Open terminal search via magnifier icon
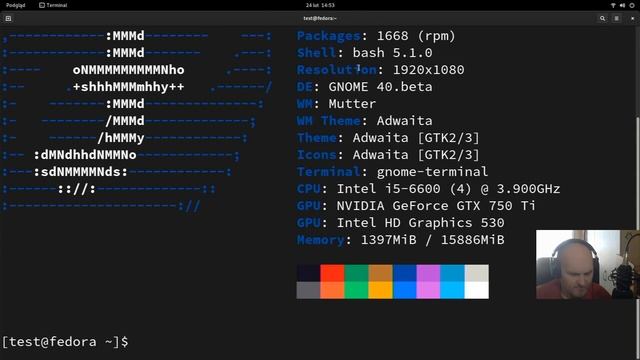This screenshot has height=360, width=640. point(602,18)
